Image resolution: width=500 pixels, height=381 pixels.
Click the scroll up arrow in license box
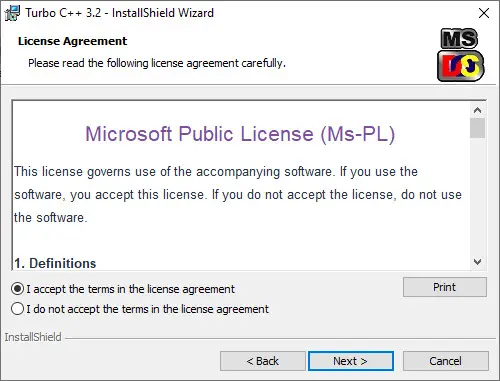point(477,110)
